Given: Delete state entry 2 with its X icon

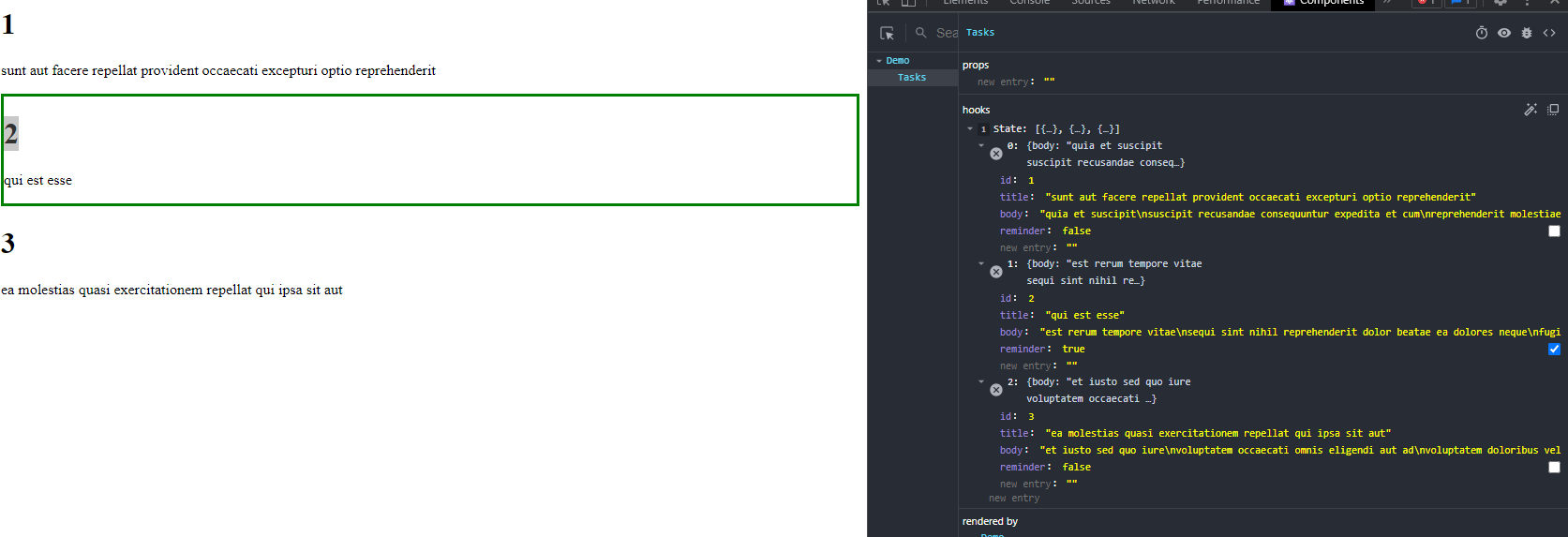Looking at the screenshot, I should (x=996, y=390).
